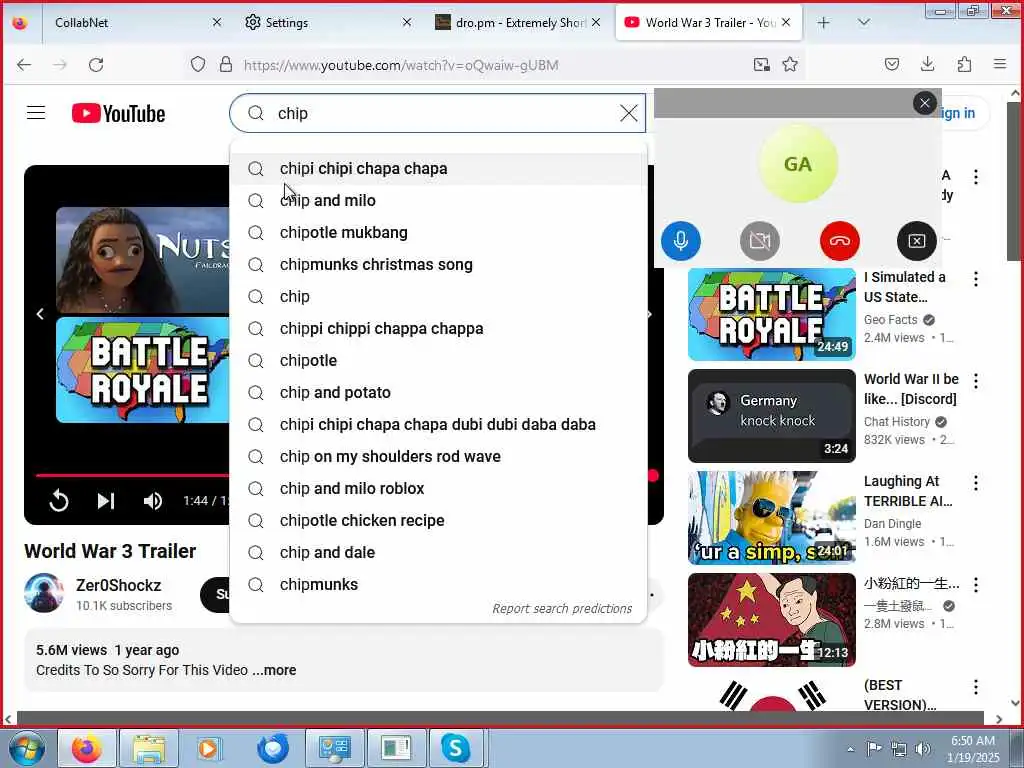
Task: Show site security padlock info
Action: coord(225,64)
